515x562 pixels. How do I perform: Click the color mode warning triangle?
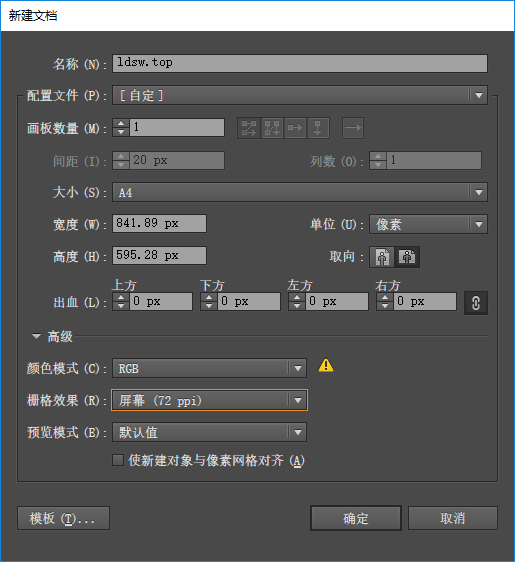pyautogui.click(x=326, y=365)
